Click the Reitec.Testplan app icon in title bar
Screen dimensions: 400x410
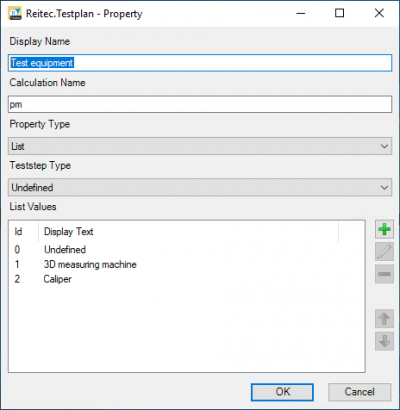pos(15,13)
